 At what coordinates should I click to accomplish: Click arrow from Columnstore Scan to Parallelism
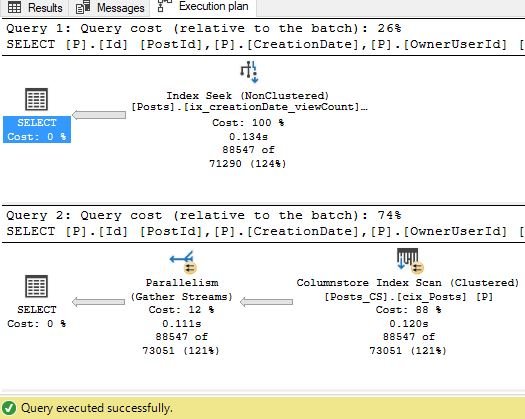[x=267, y=302]
